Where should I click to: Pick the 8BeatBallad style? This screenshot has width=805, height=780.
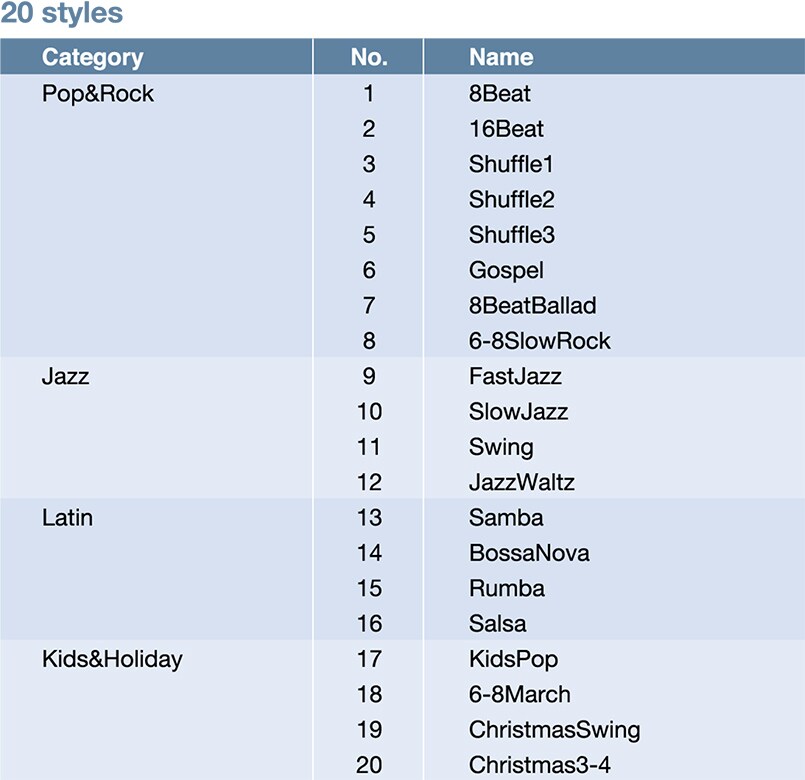(x=532, y=305)
